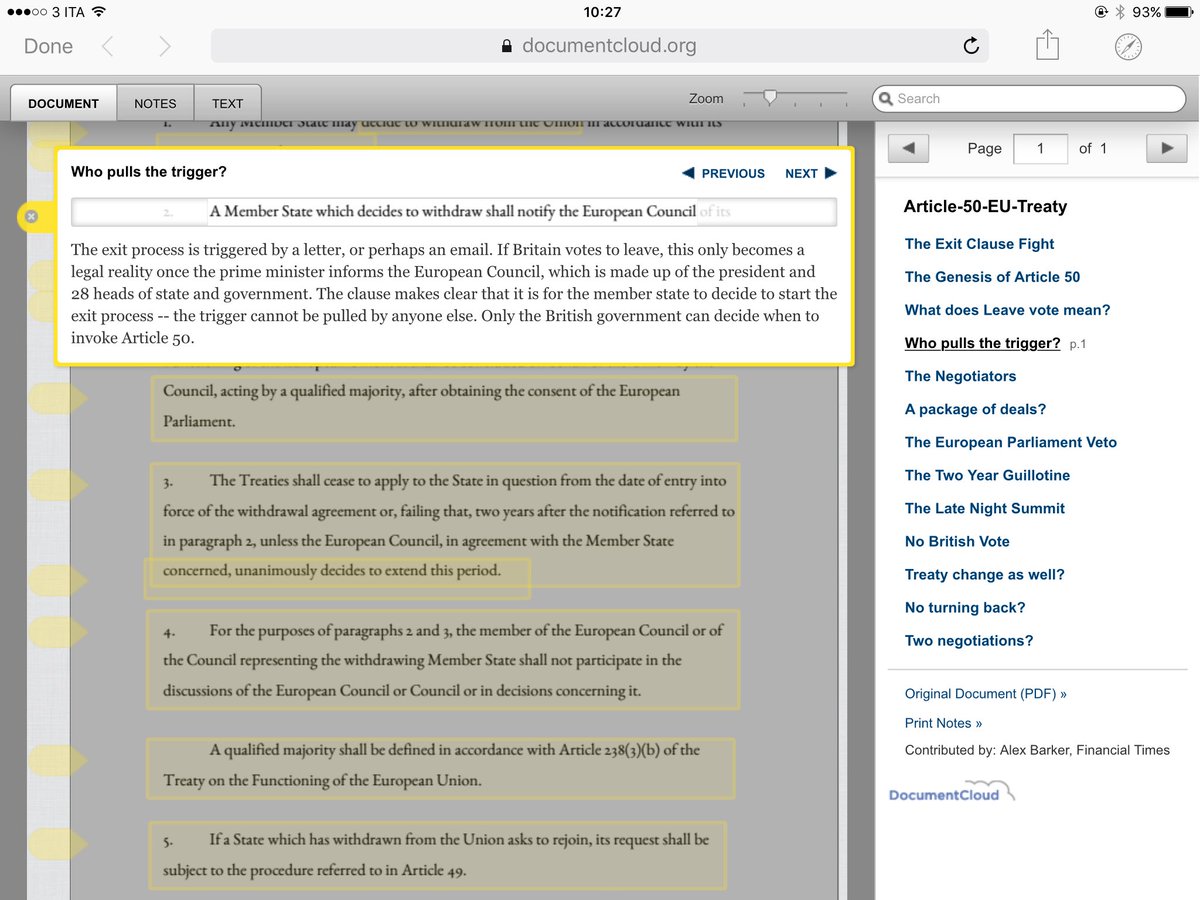Click "Print Notes »" link
Screen dimensions: 1200x900
tap(943, 723)
